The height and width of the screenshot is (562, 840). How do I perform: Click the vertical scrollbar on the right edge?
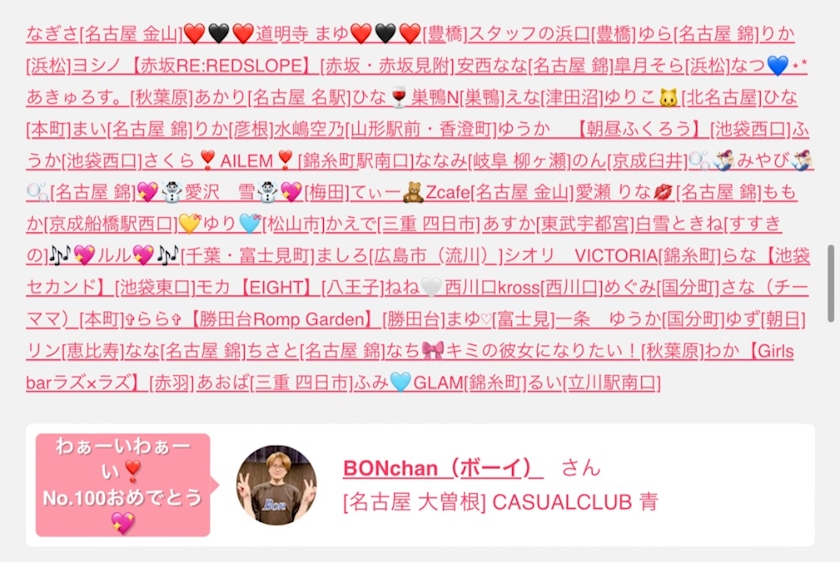[831, 283]
